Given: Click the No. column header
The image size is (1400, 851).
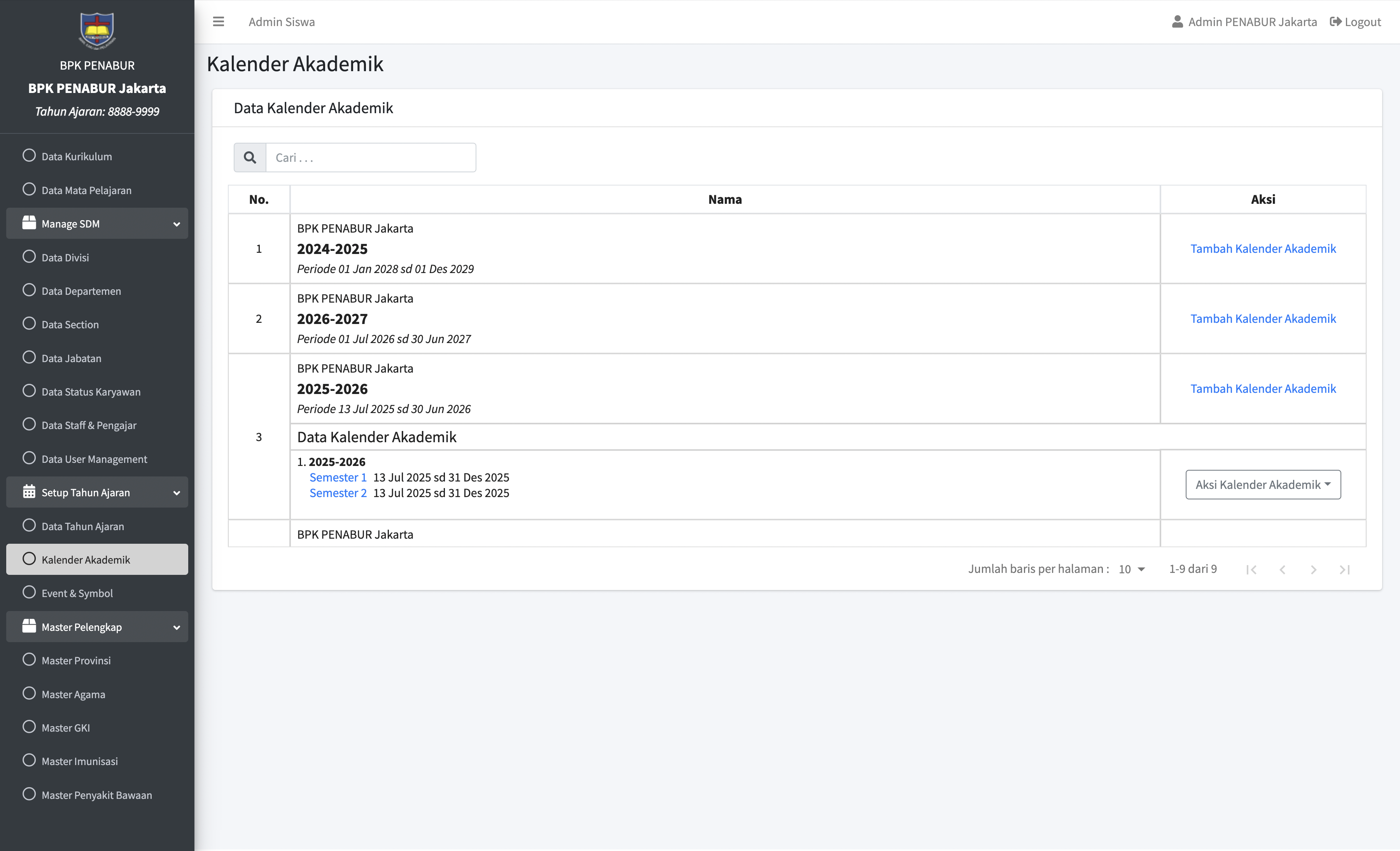Looking at the screenshot, I should 259,200.
